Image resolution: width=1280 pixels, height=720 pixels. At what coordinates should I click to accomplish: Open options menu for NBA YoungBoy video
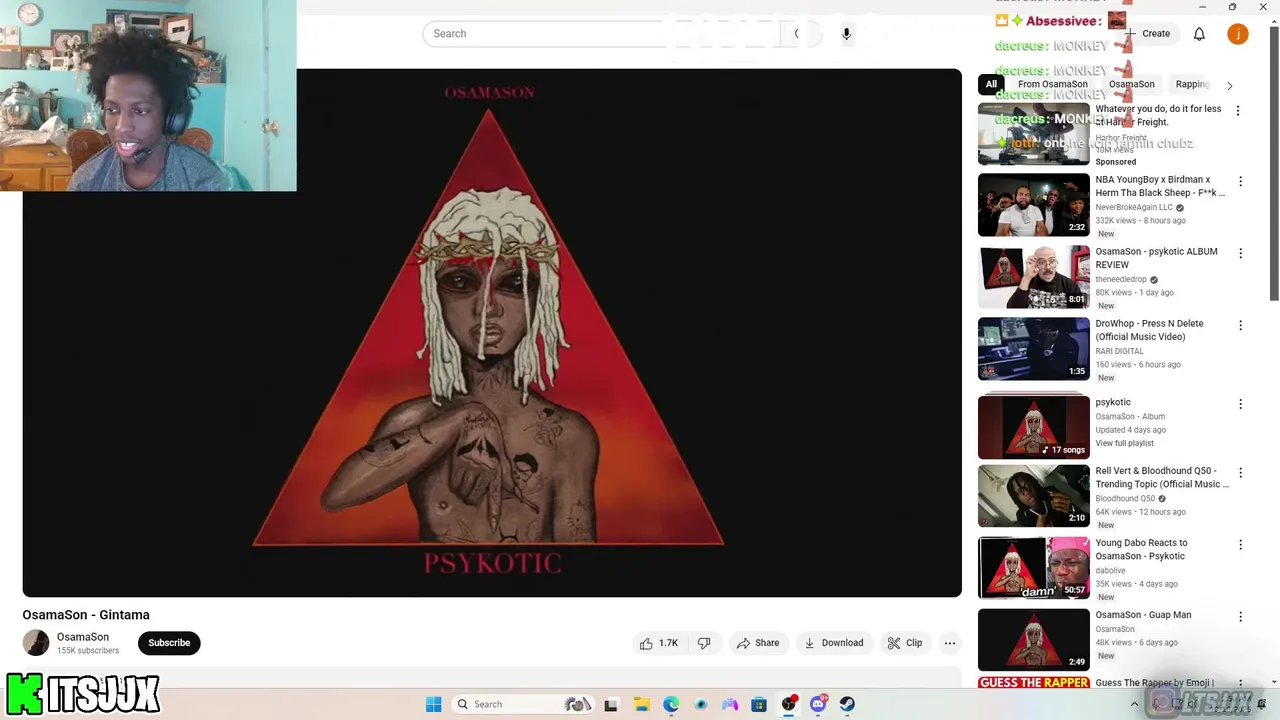[x=1240, y=182]
